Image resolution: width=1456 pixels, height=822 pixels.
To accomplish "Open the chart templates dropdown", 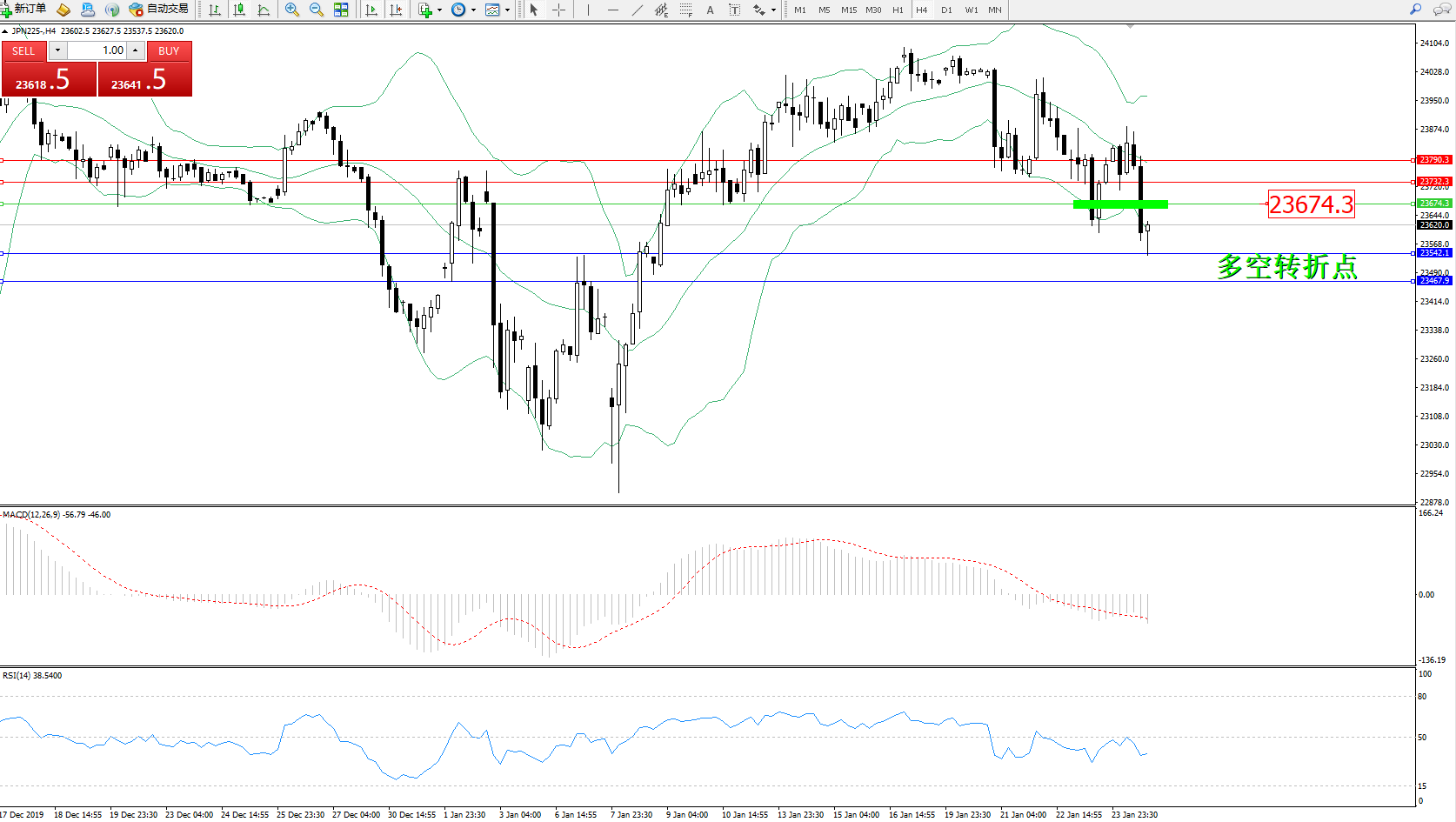I will (x=507, y=10).
